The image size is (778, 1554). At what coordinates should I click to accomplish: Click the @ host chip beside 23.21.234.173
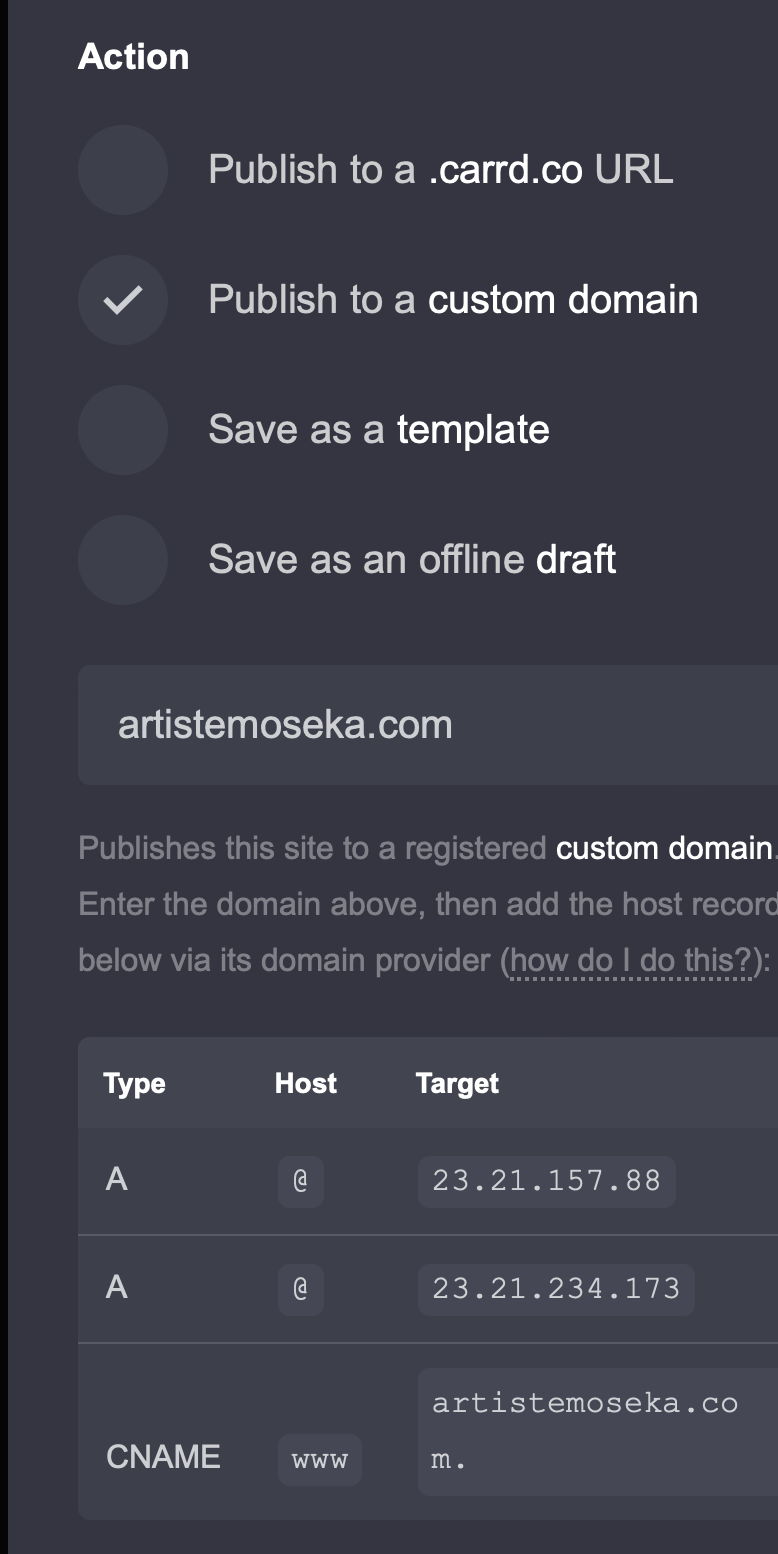300,1288
